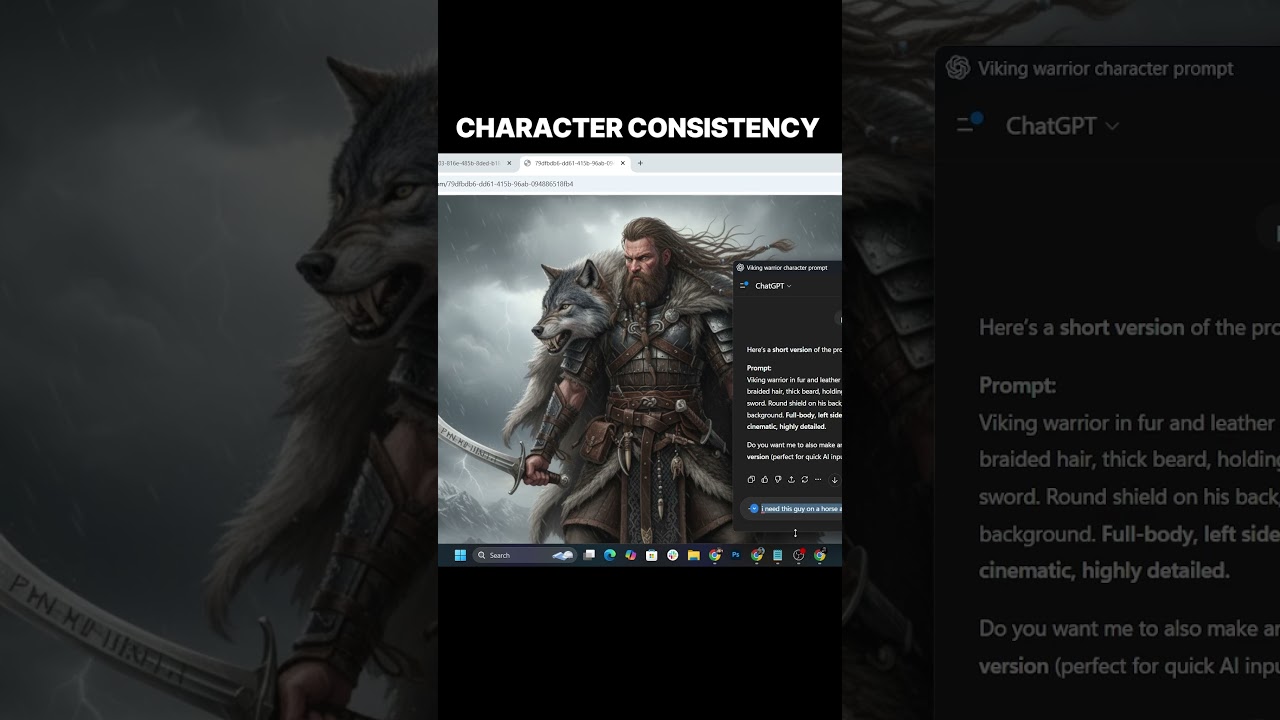Click the ChatGPT message input field
This screenshot has height=720, width=1280.
[x=792, y=508]
